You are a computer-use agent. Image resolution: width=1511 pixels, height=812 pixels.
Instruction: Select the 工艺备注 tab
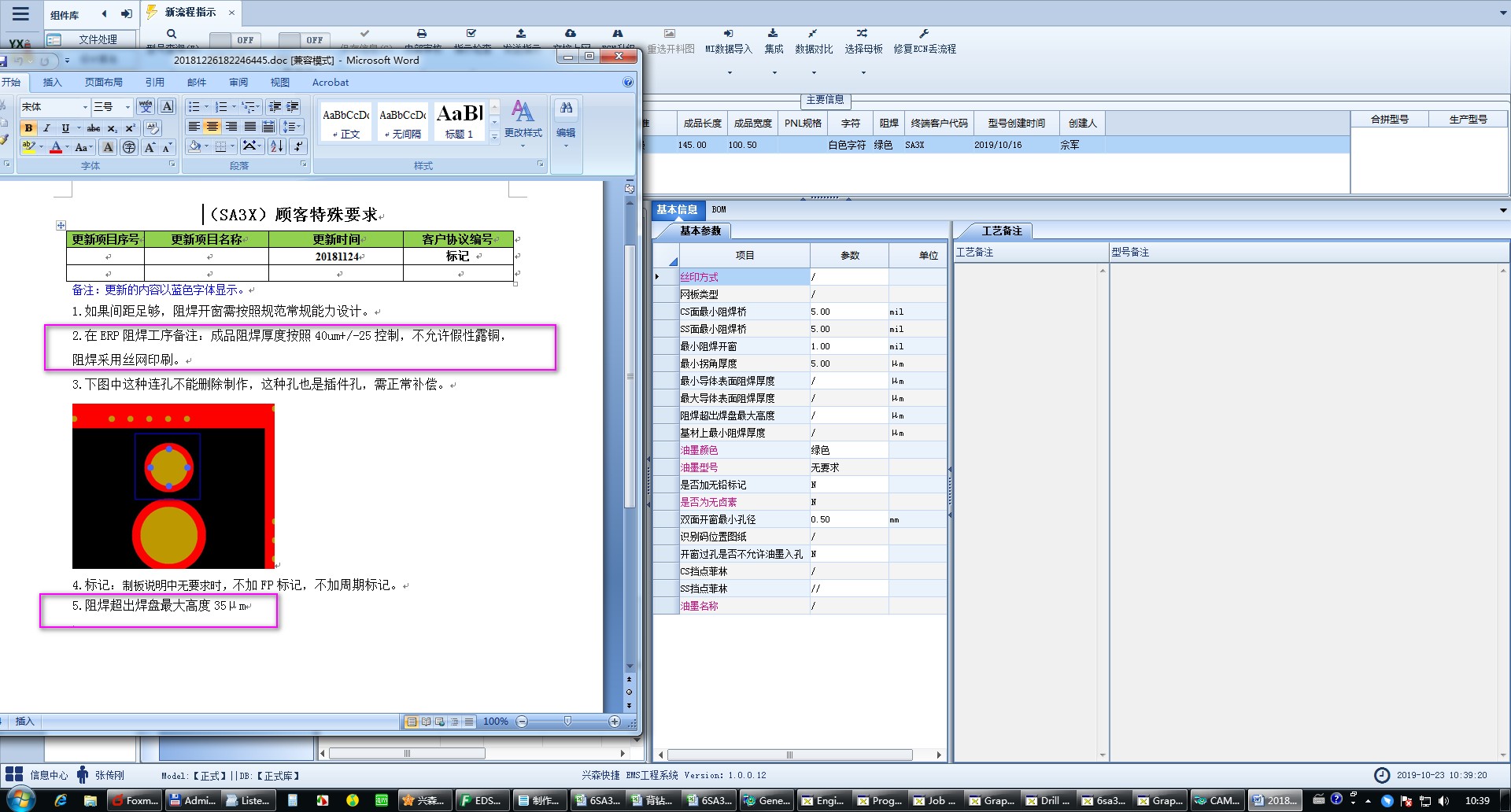pos(1001,231)
